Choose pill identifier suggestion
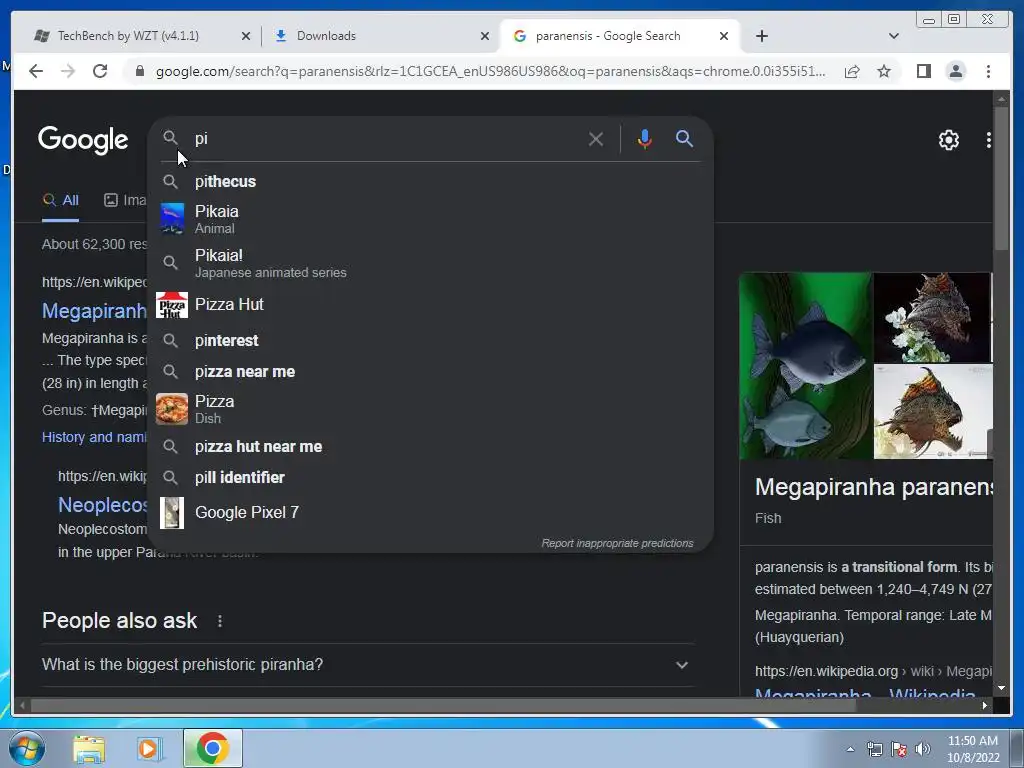The width and height of the screenshot is (1024, 768). (430, 477)
